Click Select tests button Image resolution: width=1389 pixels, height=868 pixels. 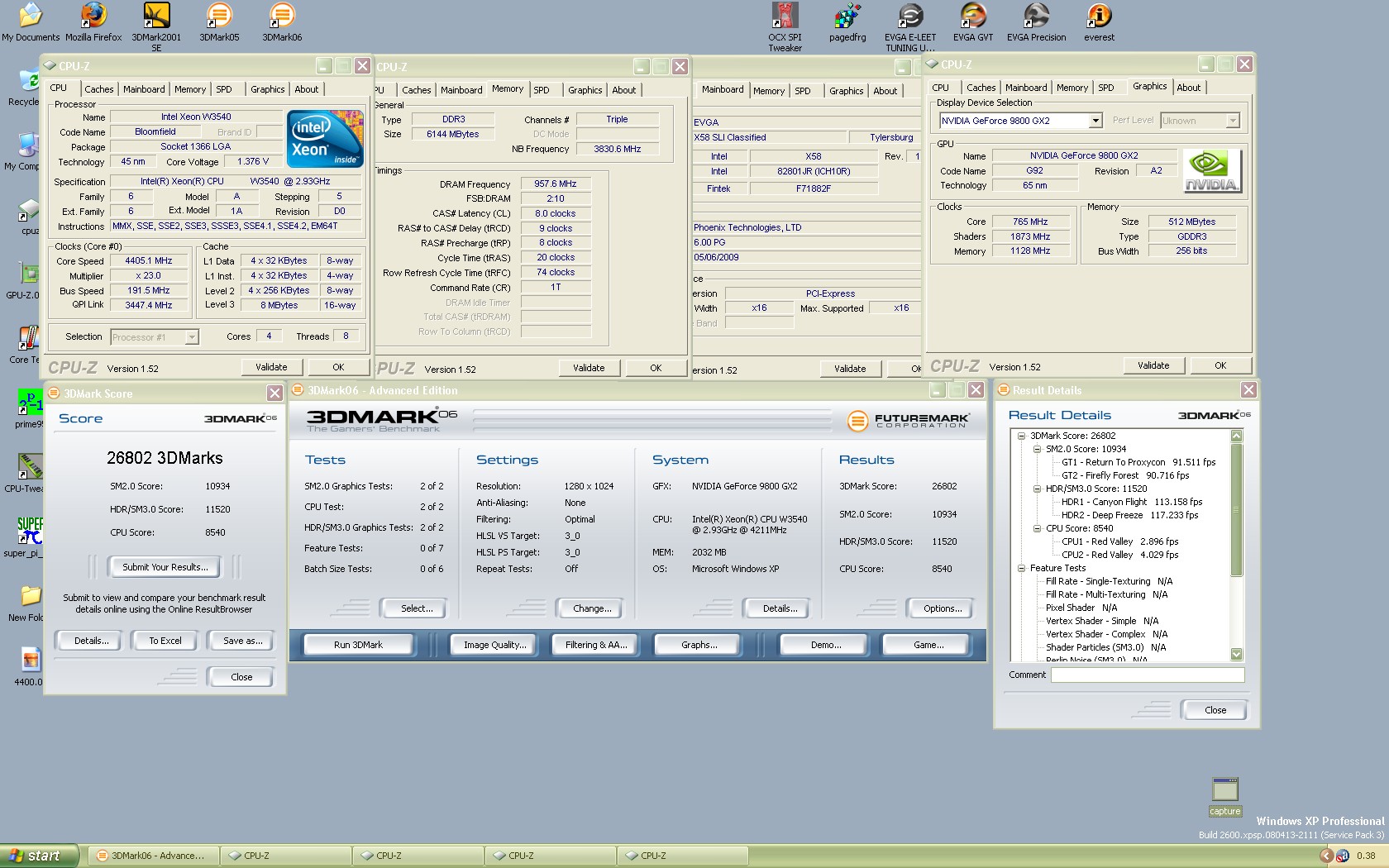[417, 608]
